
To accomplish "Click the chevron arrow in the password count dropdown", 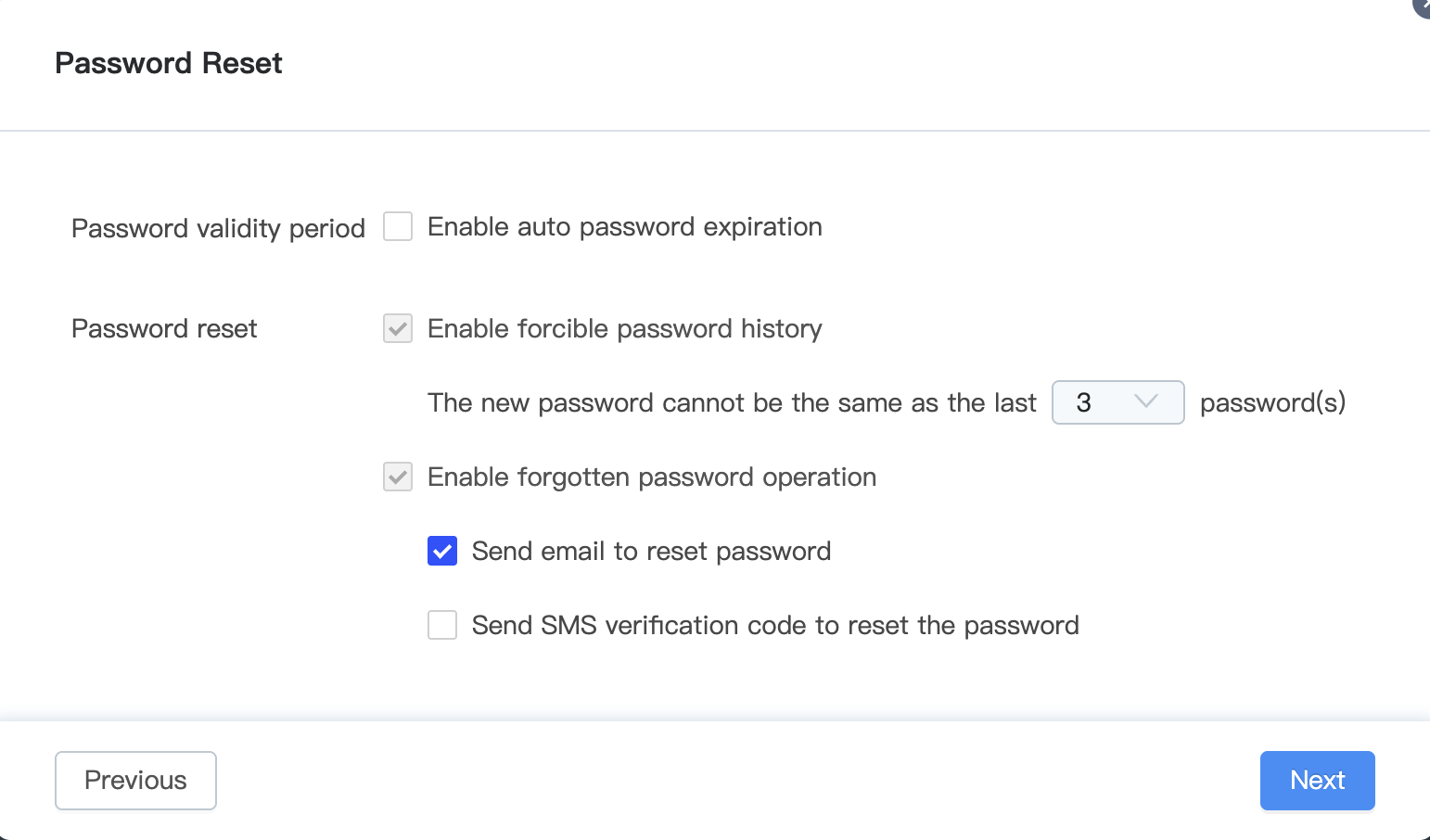I will coord(1146,401).
